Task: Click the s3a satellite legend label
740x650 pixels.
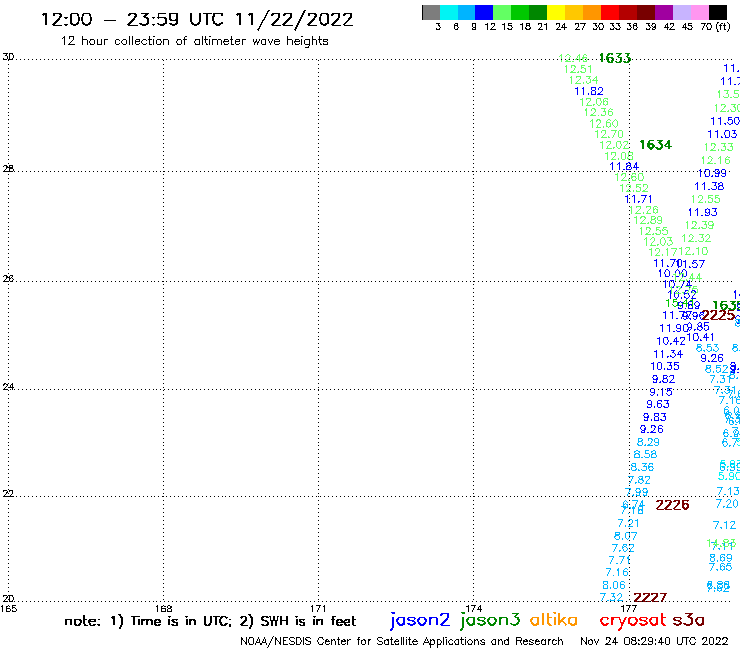Action: click(688, 620)
